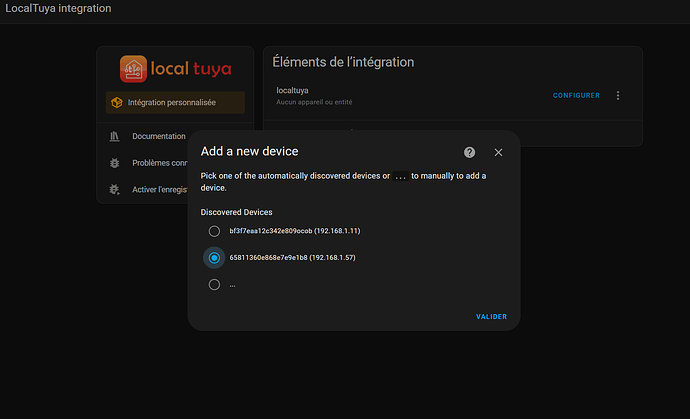Choose the "..." manual device radio option

point(214,285)
